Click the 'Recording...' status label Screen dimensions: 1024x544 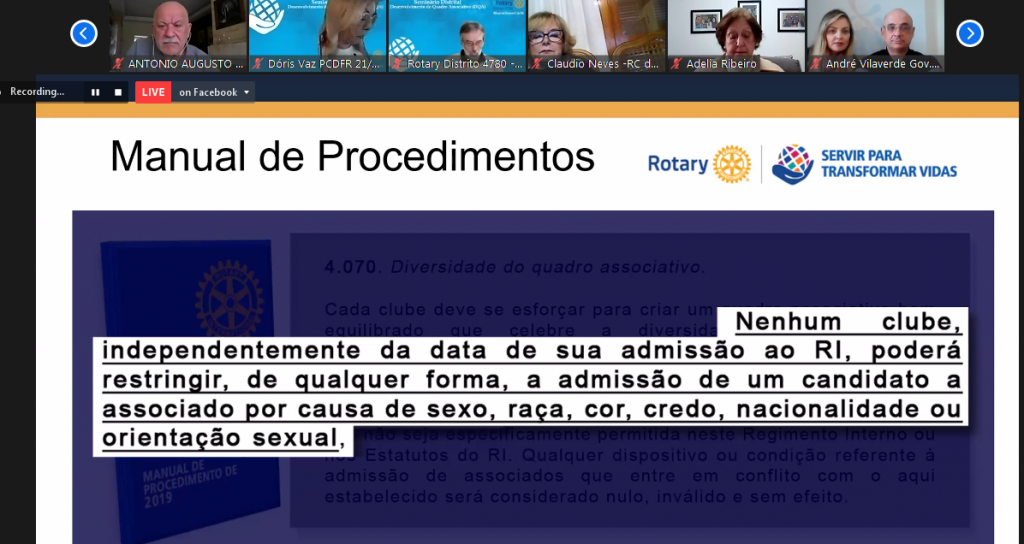[37, 92]
